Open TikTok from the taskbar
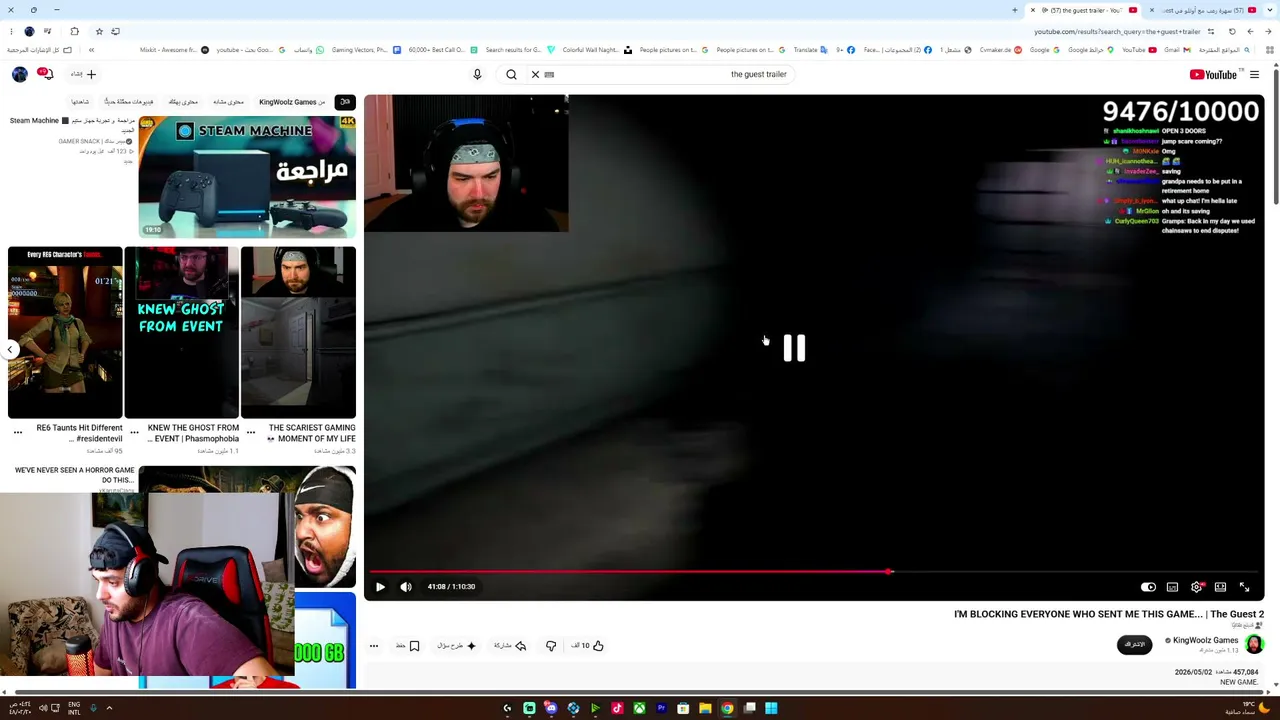Viewport: 1280px width, 720px height. coord(617,708)
